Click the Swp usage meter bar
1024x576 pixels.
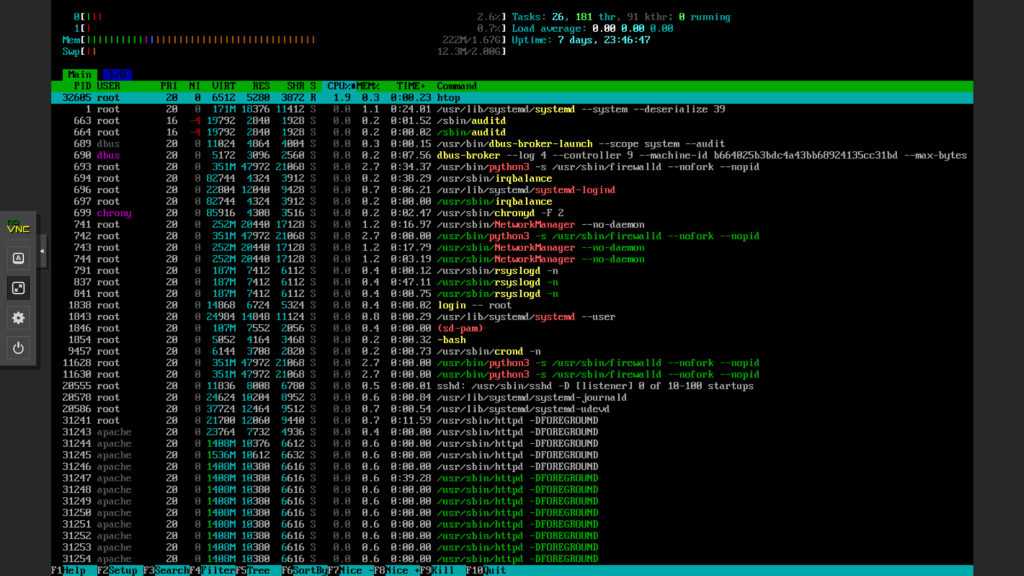point(284,52)
